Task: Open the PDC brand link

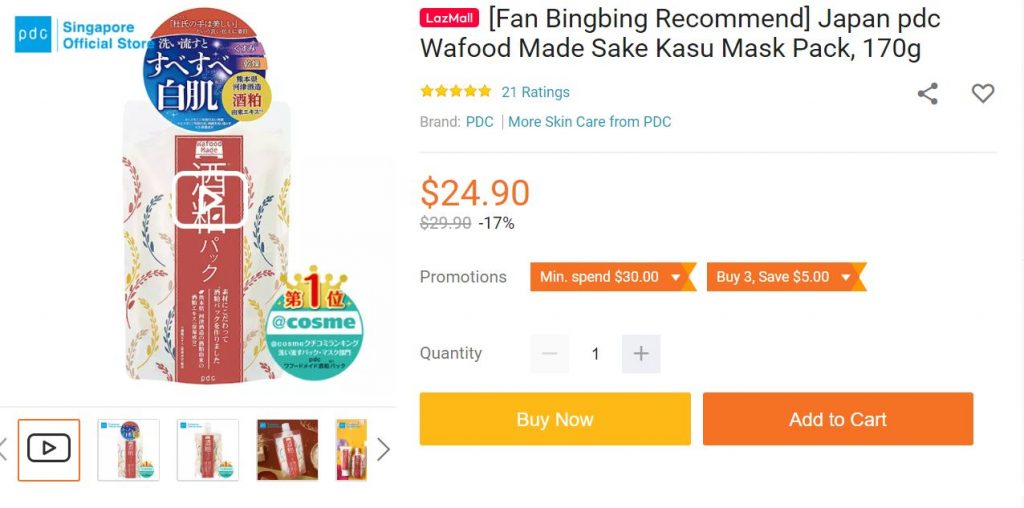Action: [479, 122]
